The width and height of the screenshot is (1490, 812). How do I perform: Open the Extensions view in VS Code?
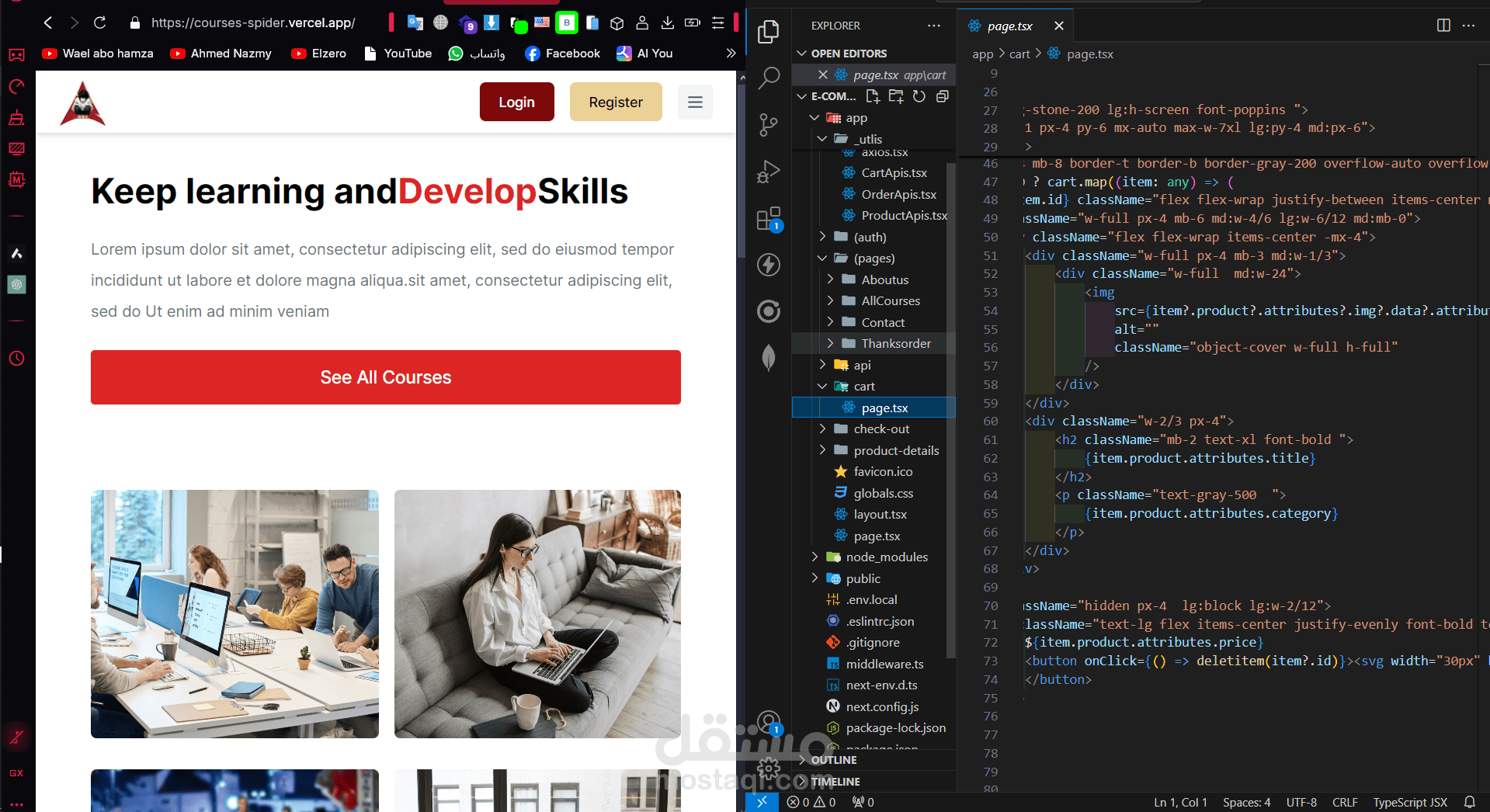click(769, 219)
